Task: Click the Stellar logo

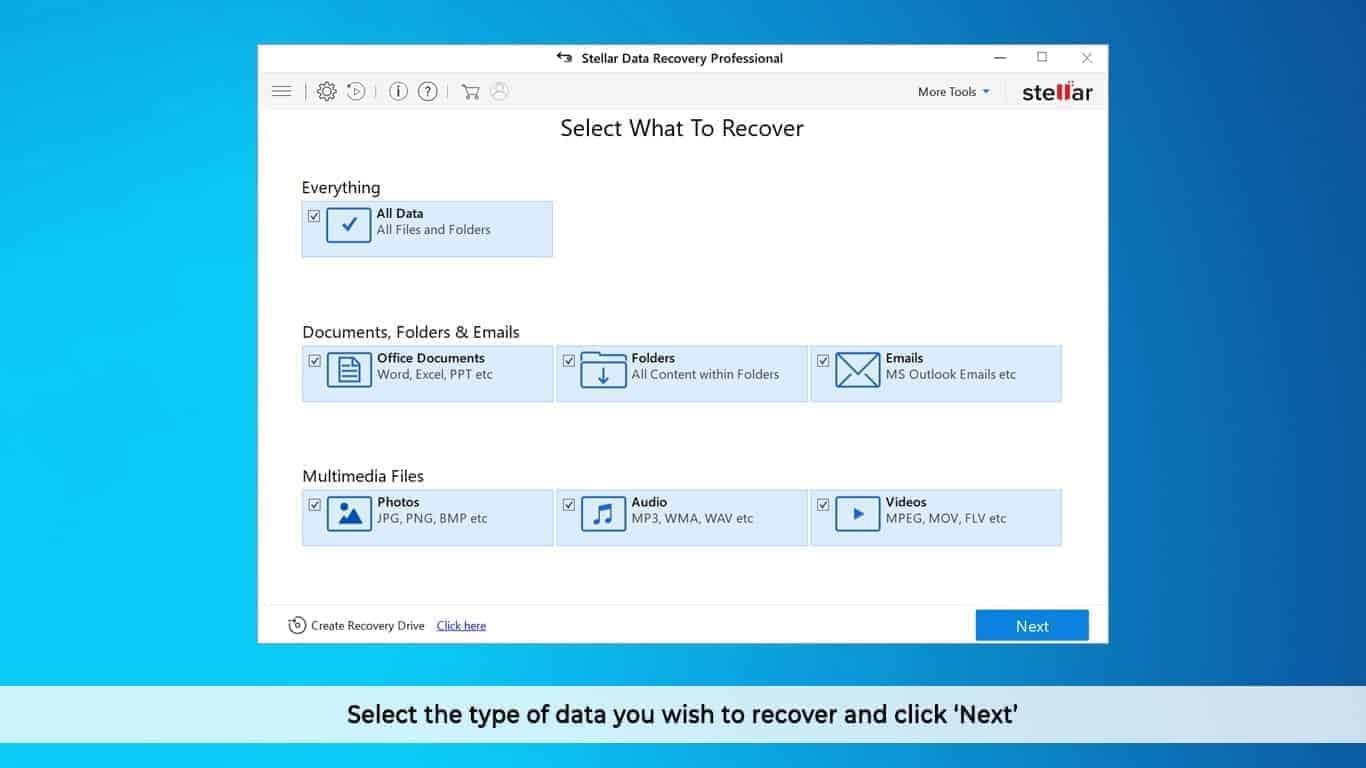Action: pos(1057,92)
